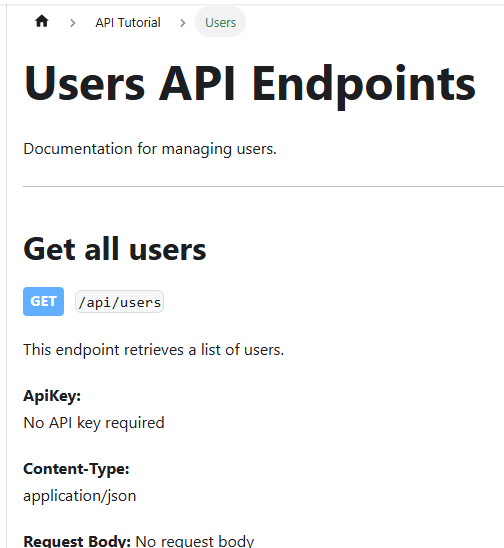The height and width of the screenshot is (548, 504).
Task: Select 'Documentation for managing users.' text
Action: click(x=150, y=149)
